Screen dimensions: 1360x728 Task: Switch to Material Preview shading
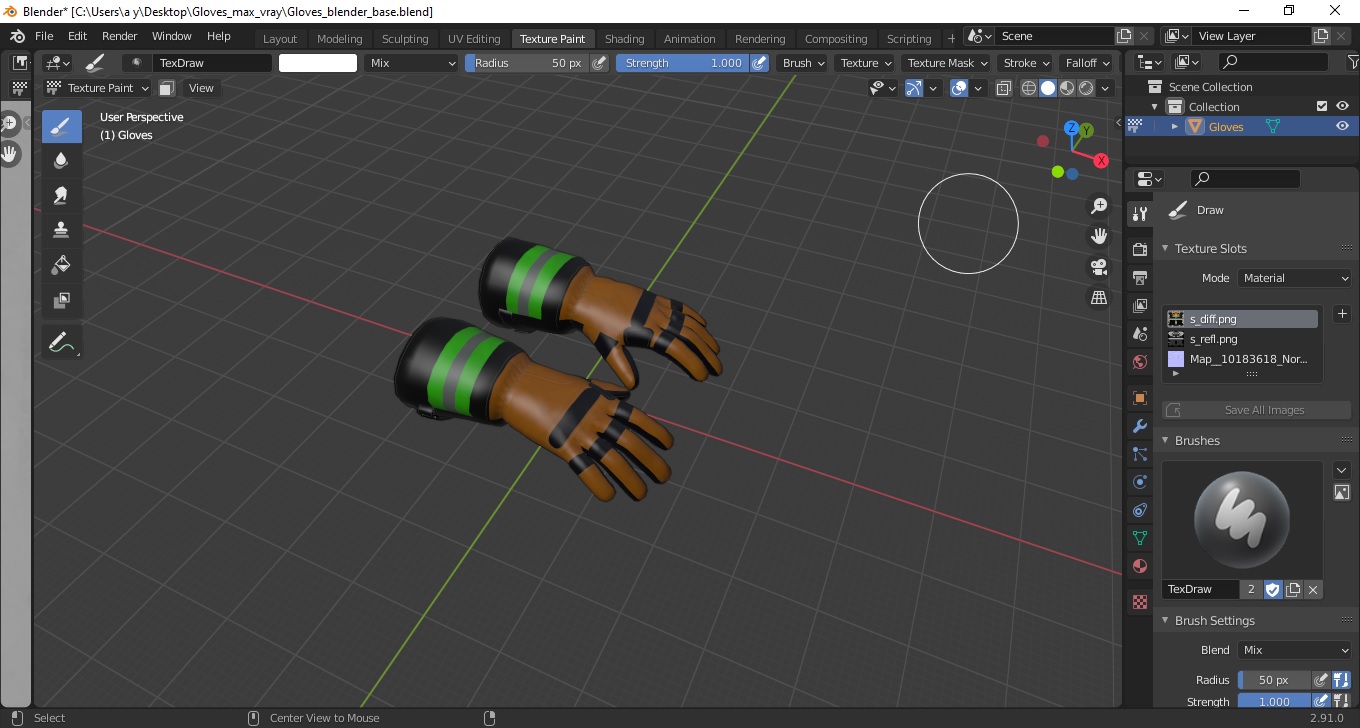tap(1067, 88)
